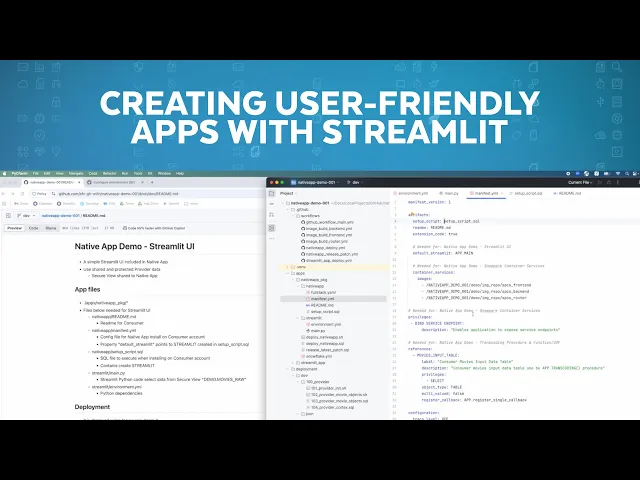Viewport: 640px width, 480px height.
Task: Switch to the main.py editor tab
Action: point(449,193)
